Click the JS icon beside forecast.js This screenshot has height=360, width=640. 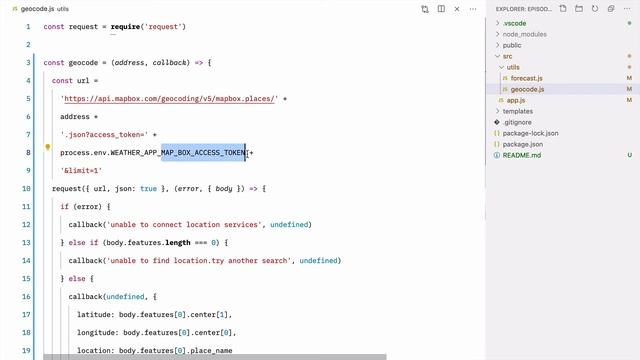(x=505, y=78)
